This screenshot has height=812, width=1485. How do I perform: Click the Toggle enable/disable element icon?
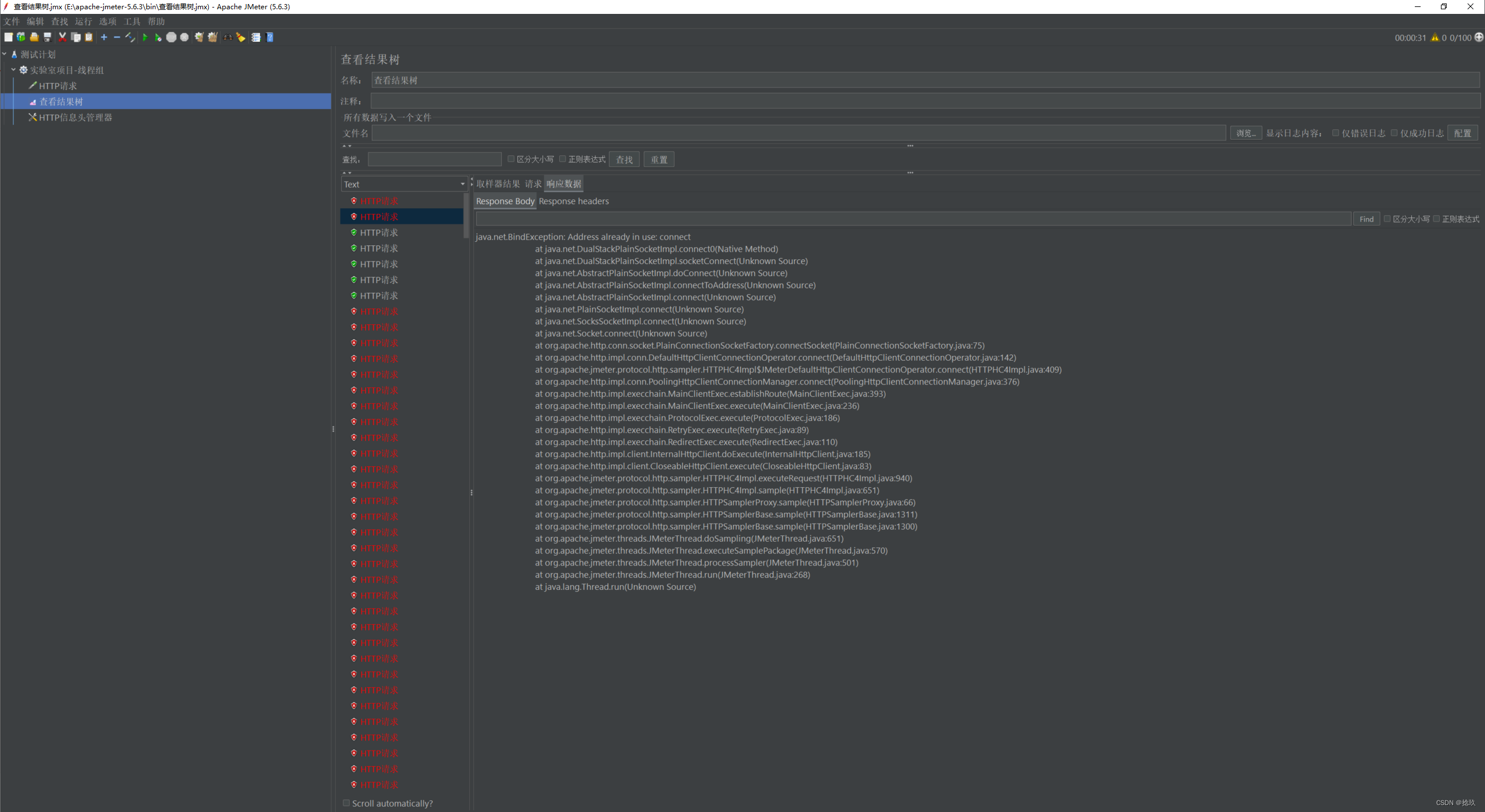(130, 37)
